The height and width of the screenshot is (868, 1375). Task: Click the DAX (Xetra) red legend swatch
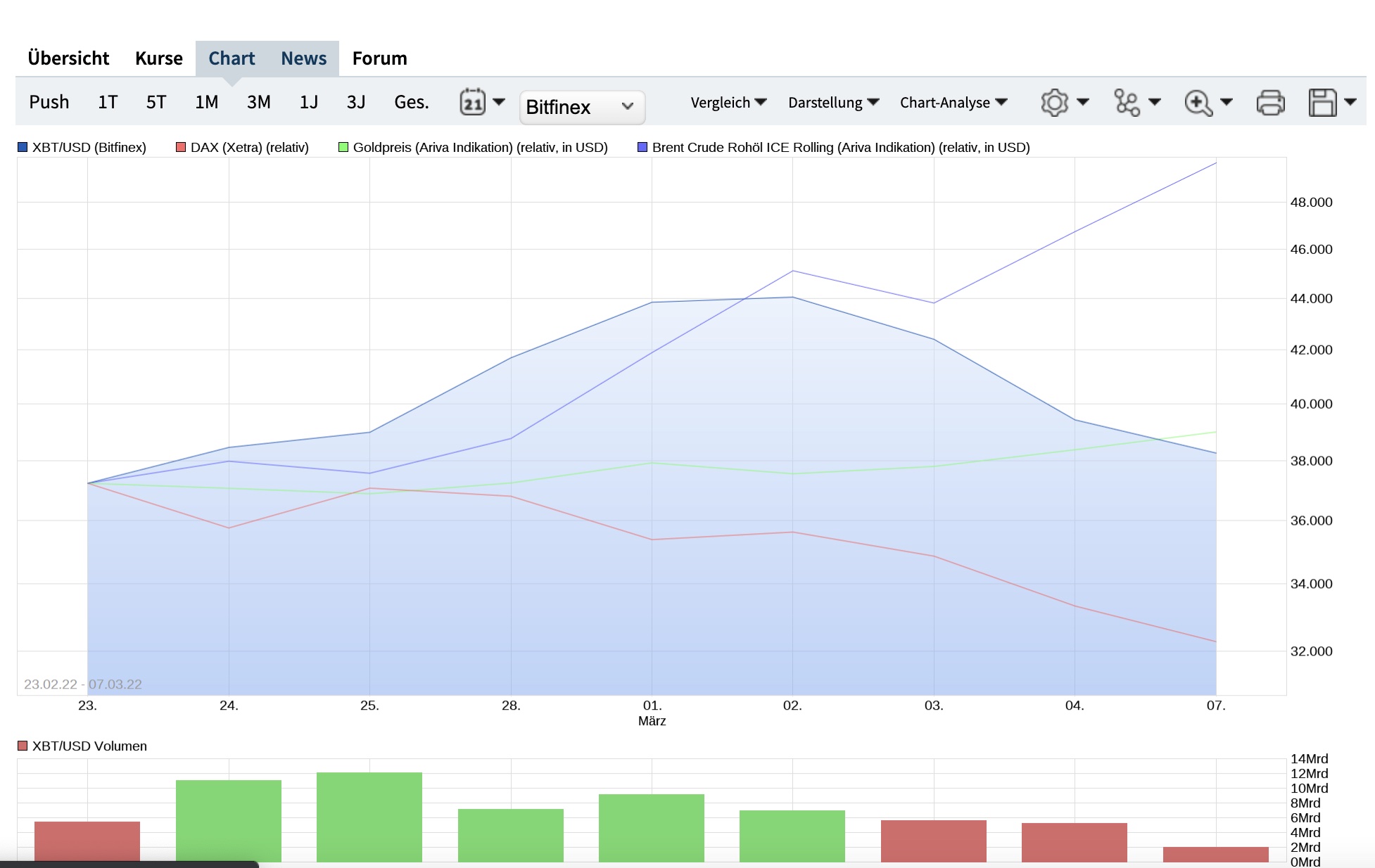click(x=181, y=147)
